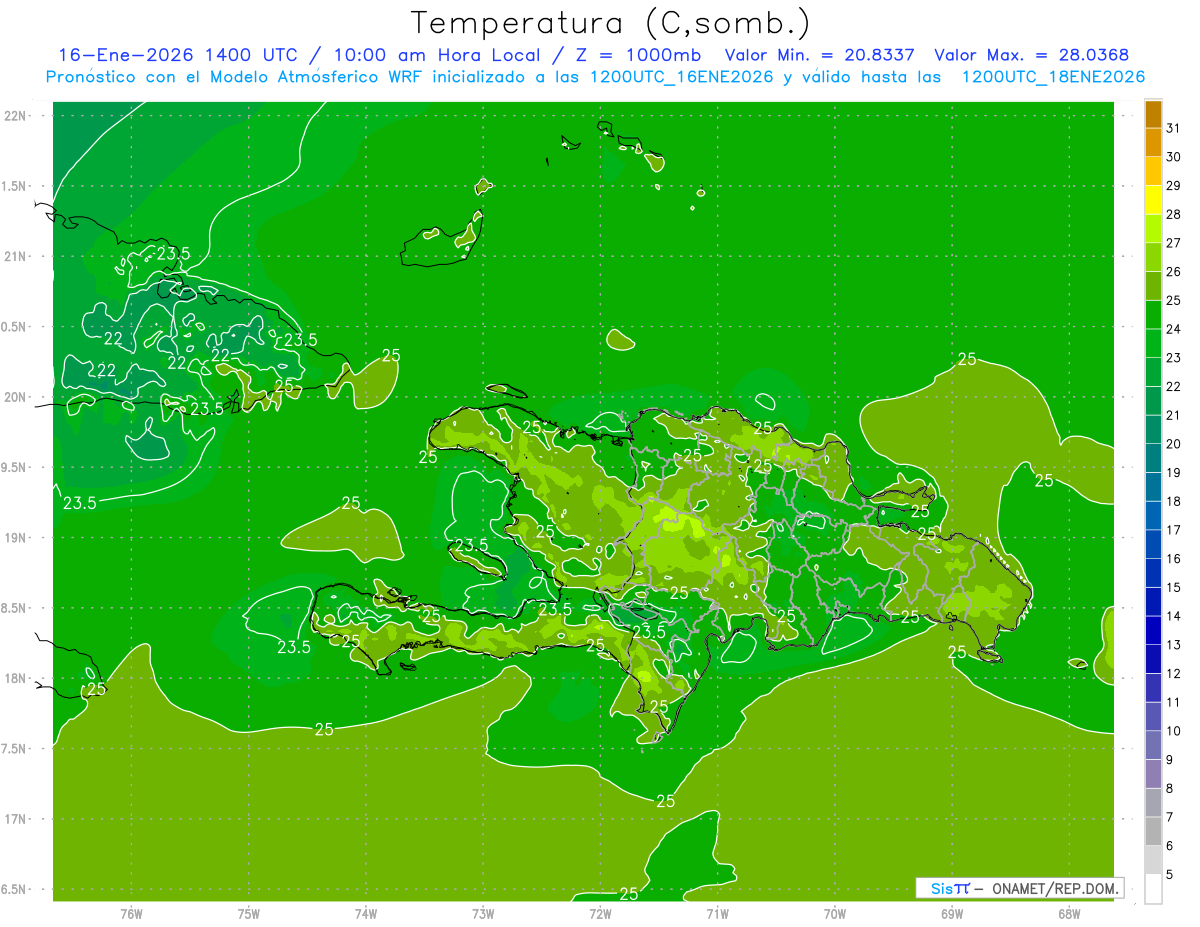This screenshot has width=1200, height=927.
Task: Select the "Valor Max. = 28.0368" value
Action: pyautogui.click(x=1031, y=55)
